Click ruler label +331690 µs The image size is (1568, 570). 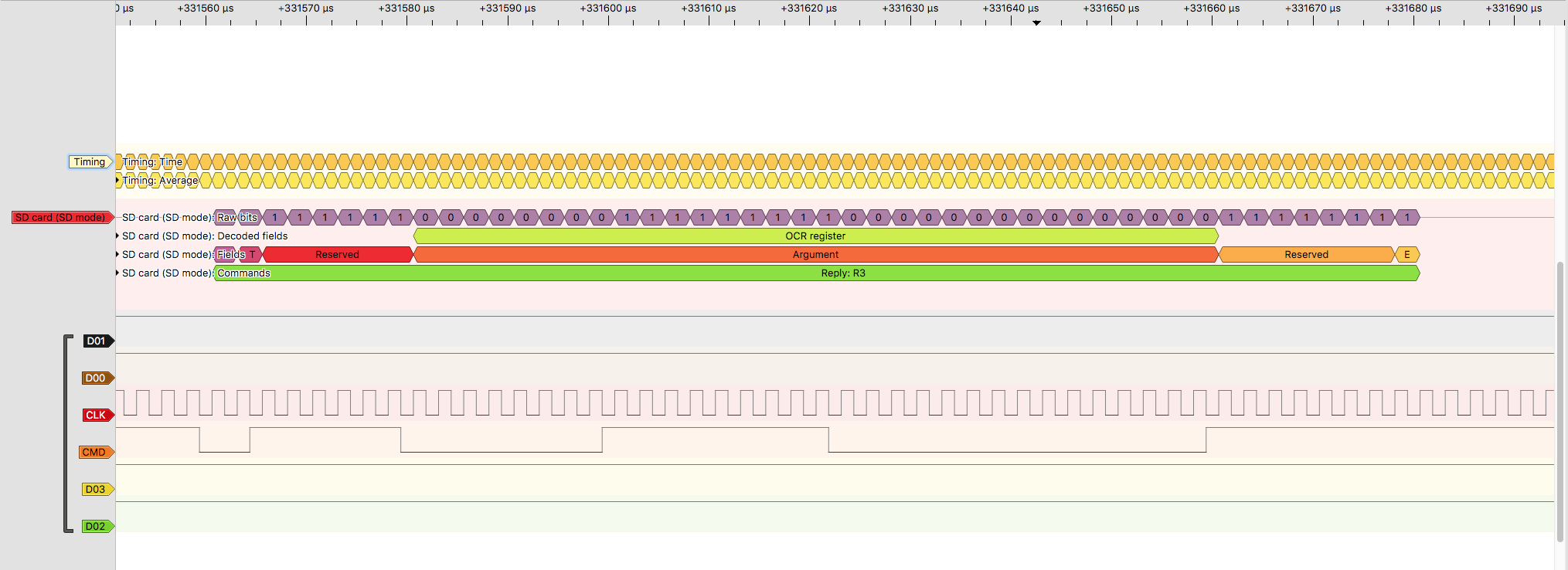(1514, 8)
